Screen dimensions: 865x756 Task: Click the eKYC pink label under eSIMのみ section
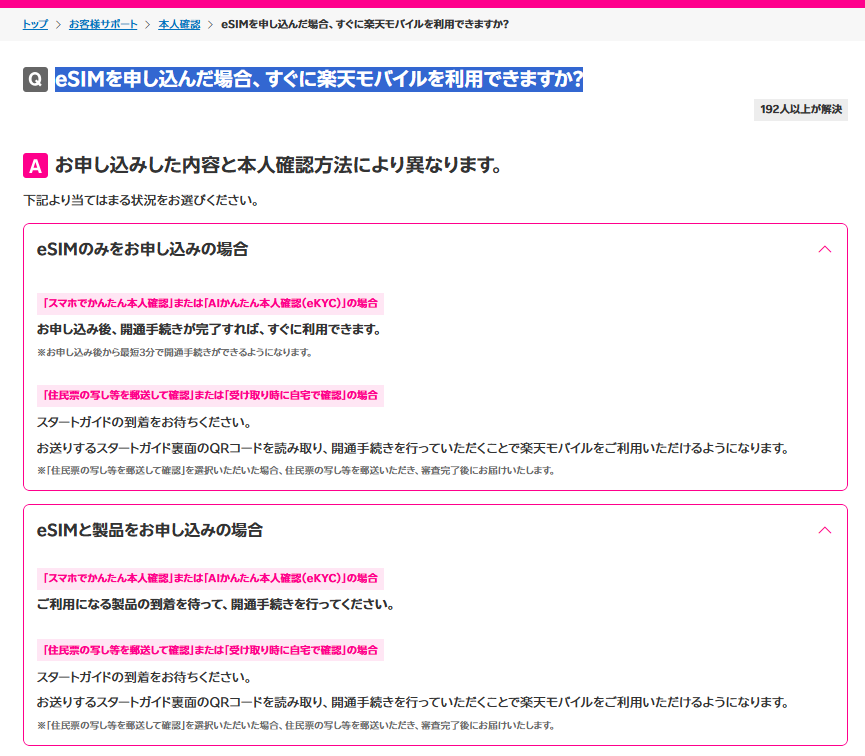point(210,303)
